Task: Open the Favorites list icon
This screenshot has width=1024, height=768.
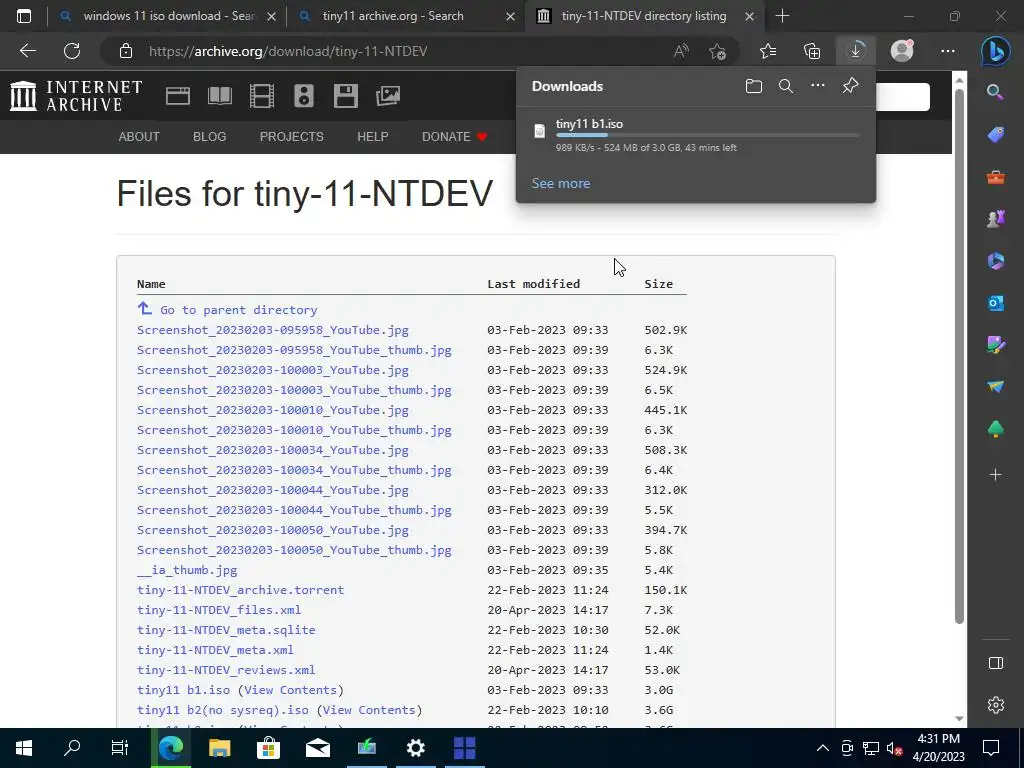Action: click(x=768, y=51)
